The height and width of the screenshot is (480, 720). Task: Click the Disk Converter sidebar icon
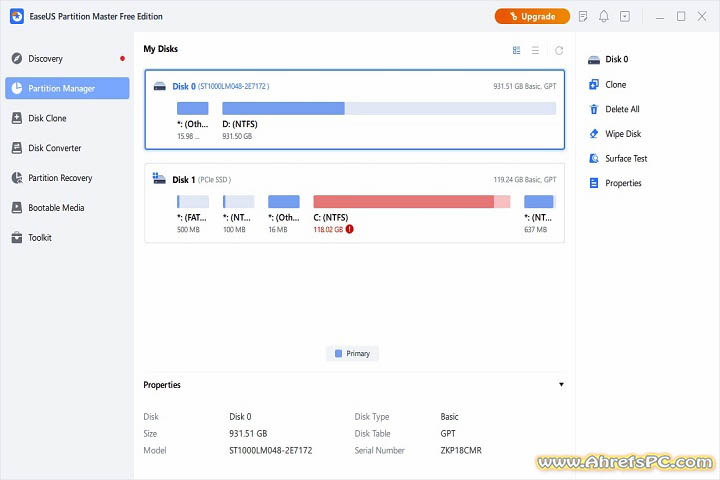[x=17, y=148]
